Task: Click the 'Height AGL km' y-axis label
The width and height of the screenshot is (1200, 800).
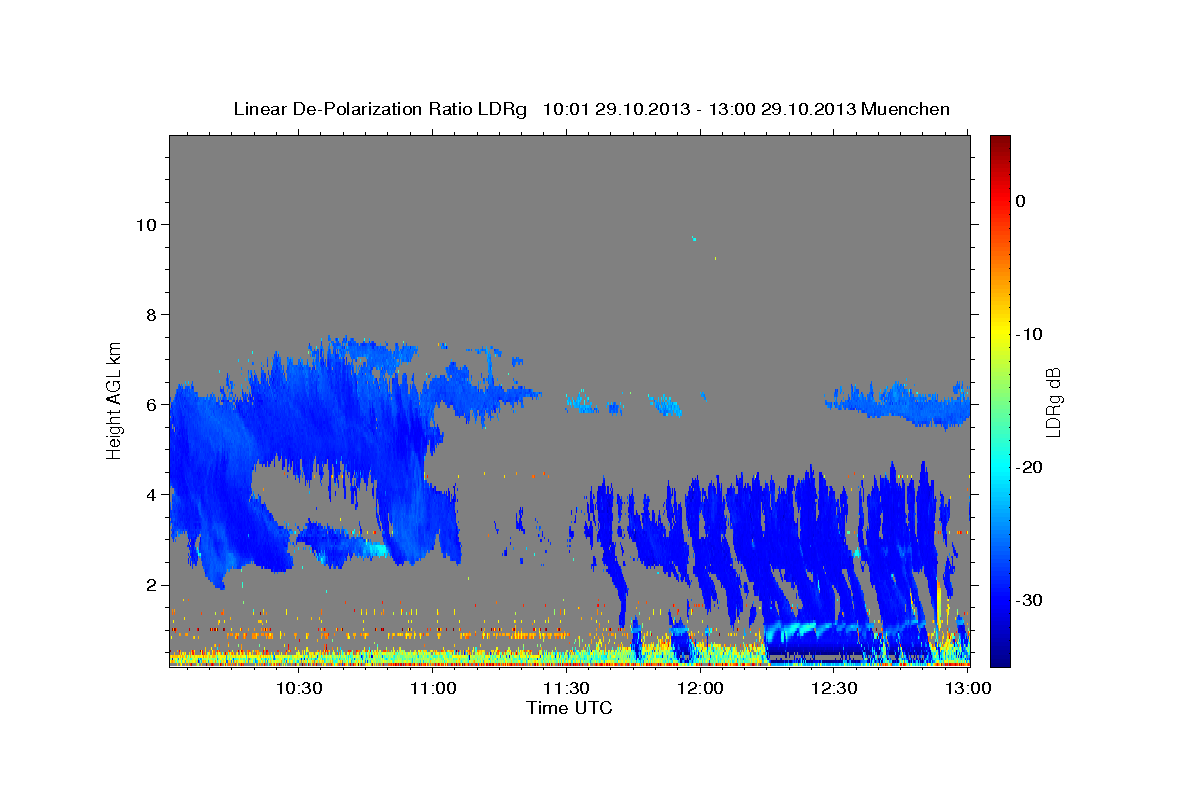Action: coord(115,400)
